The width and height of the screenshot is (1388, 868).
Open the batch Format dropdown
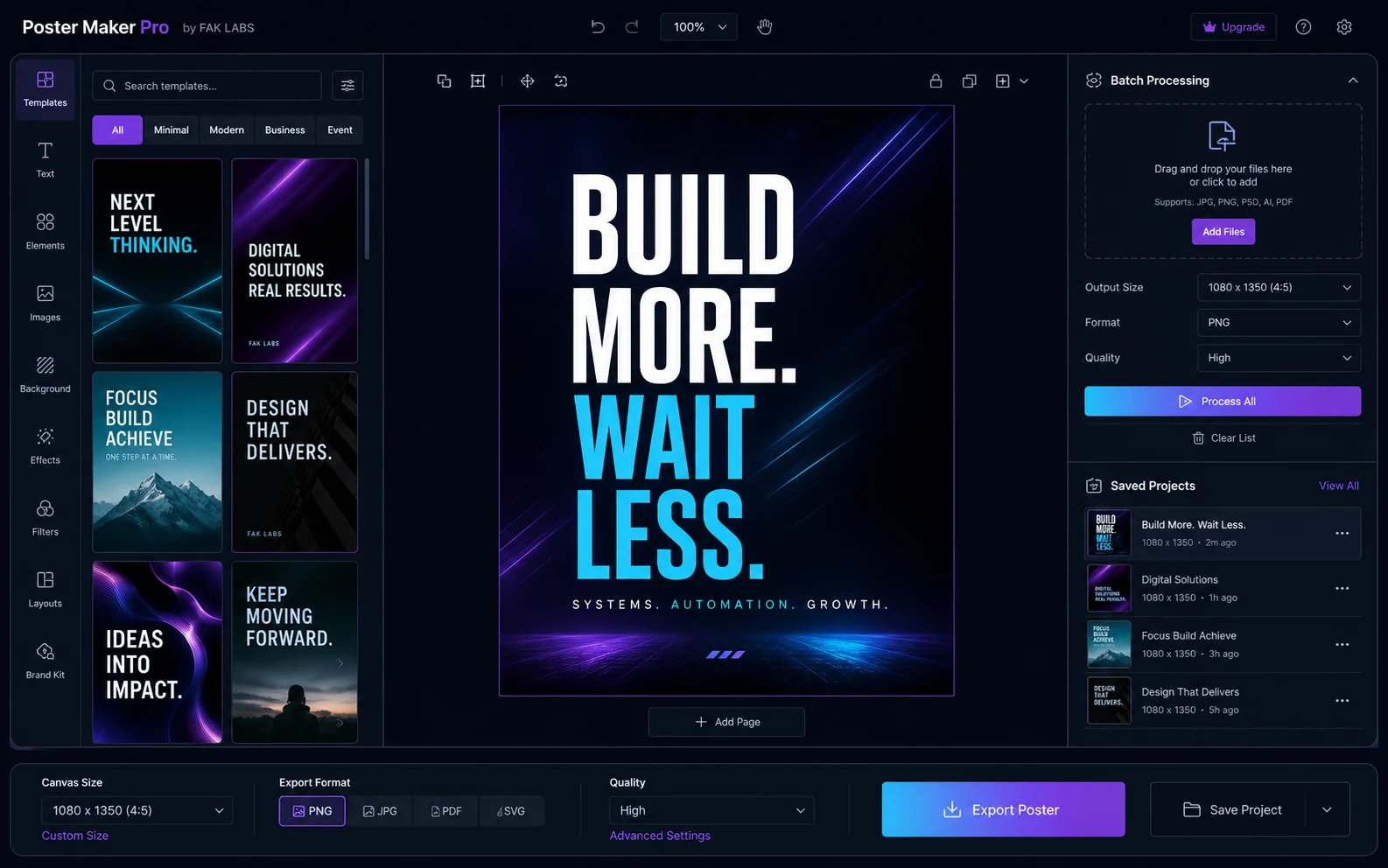[x=1279, y=323]
